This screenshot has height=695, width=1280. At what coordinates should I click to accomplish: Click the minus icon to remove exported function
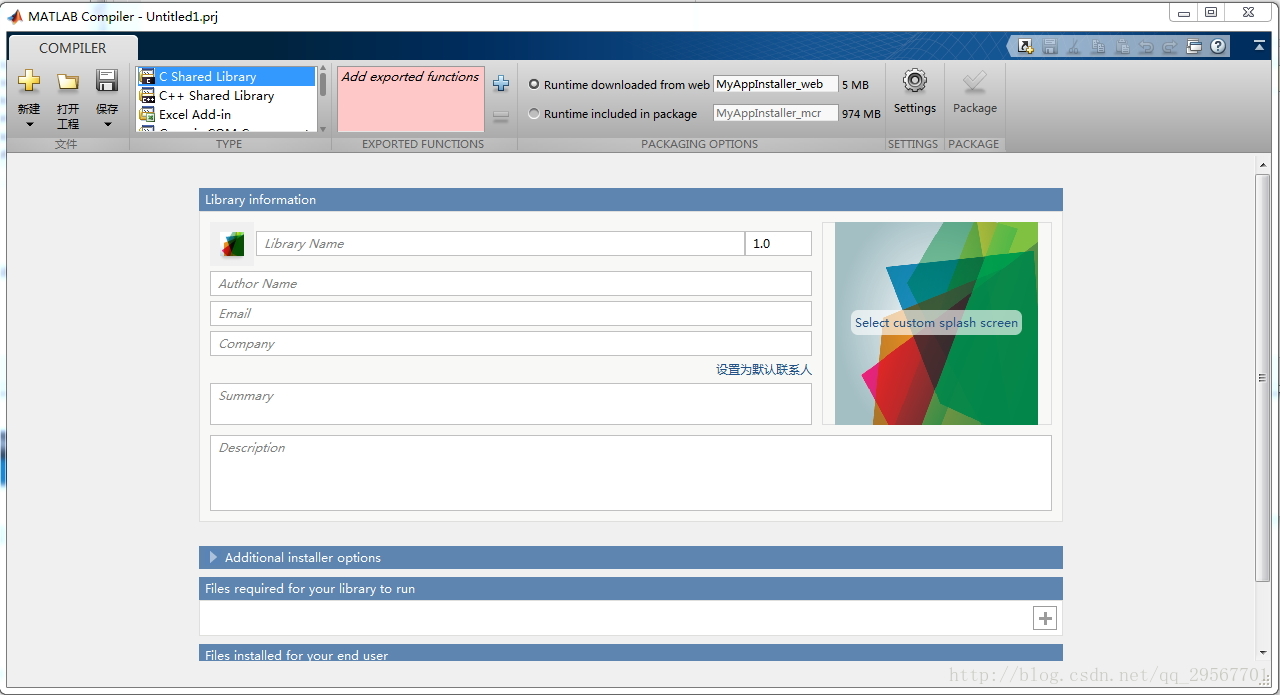[501, 116]
